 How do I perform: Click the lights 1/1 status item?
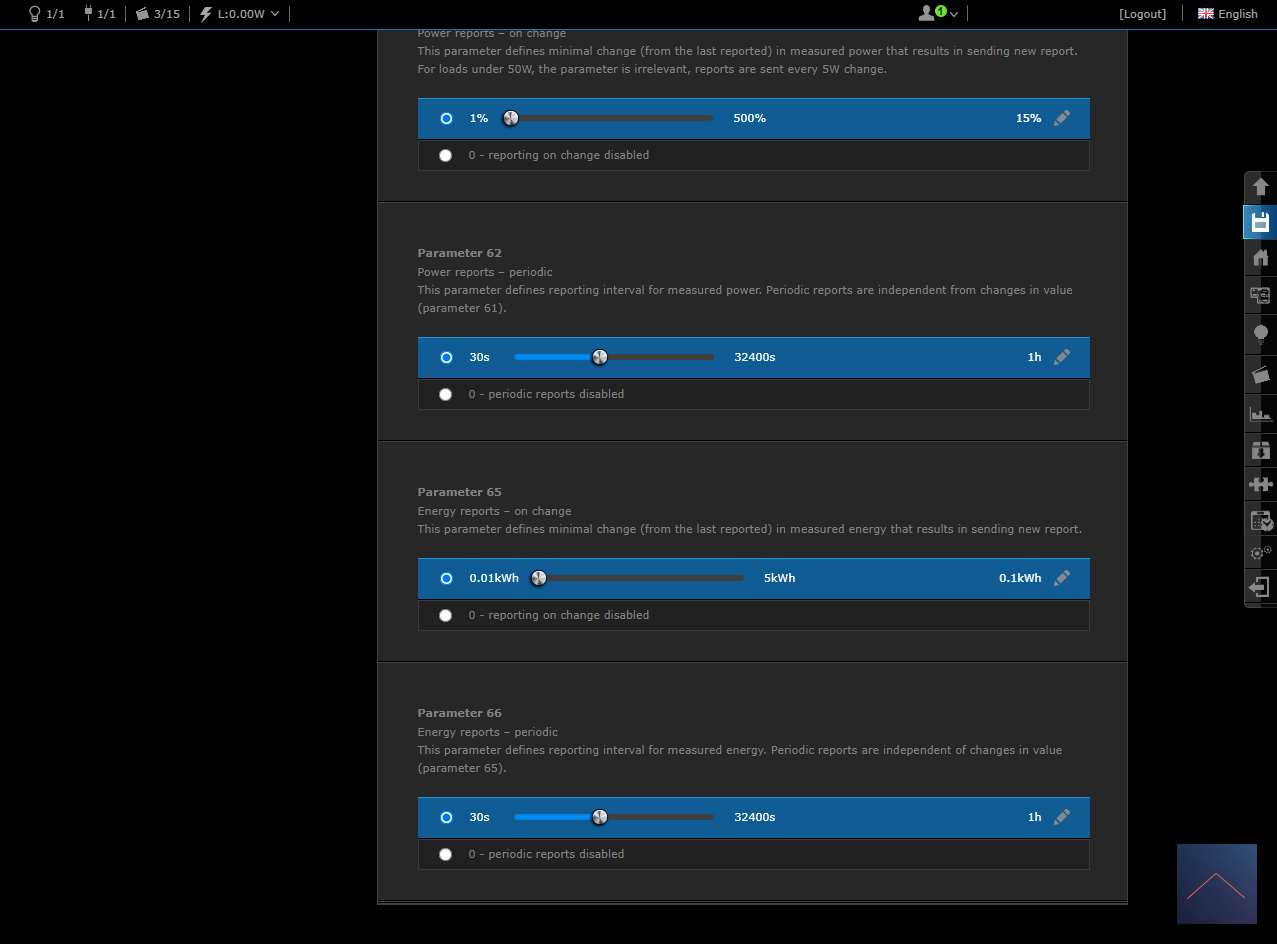46,14
